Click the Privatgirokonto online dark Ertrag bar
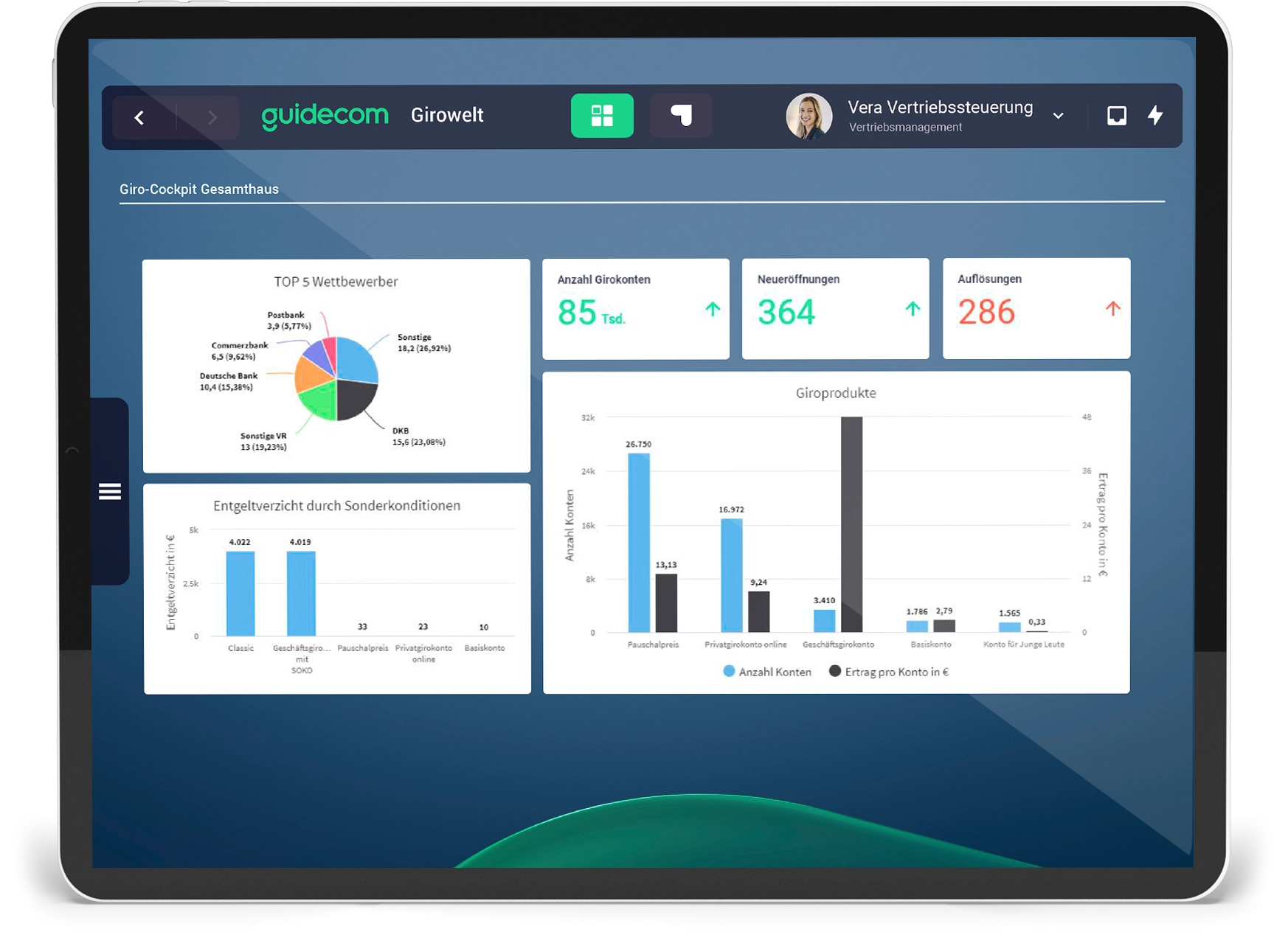The image size is (1288, 932). pos(759,612)
